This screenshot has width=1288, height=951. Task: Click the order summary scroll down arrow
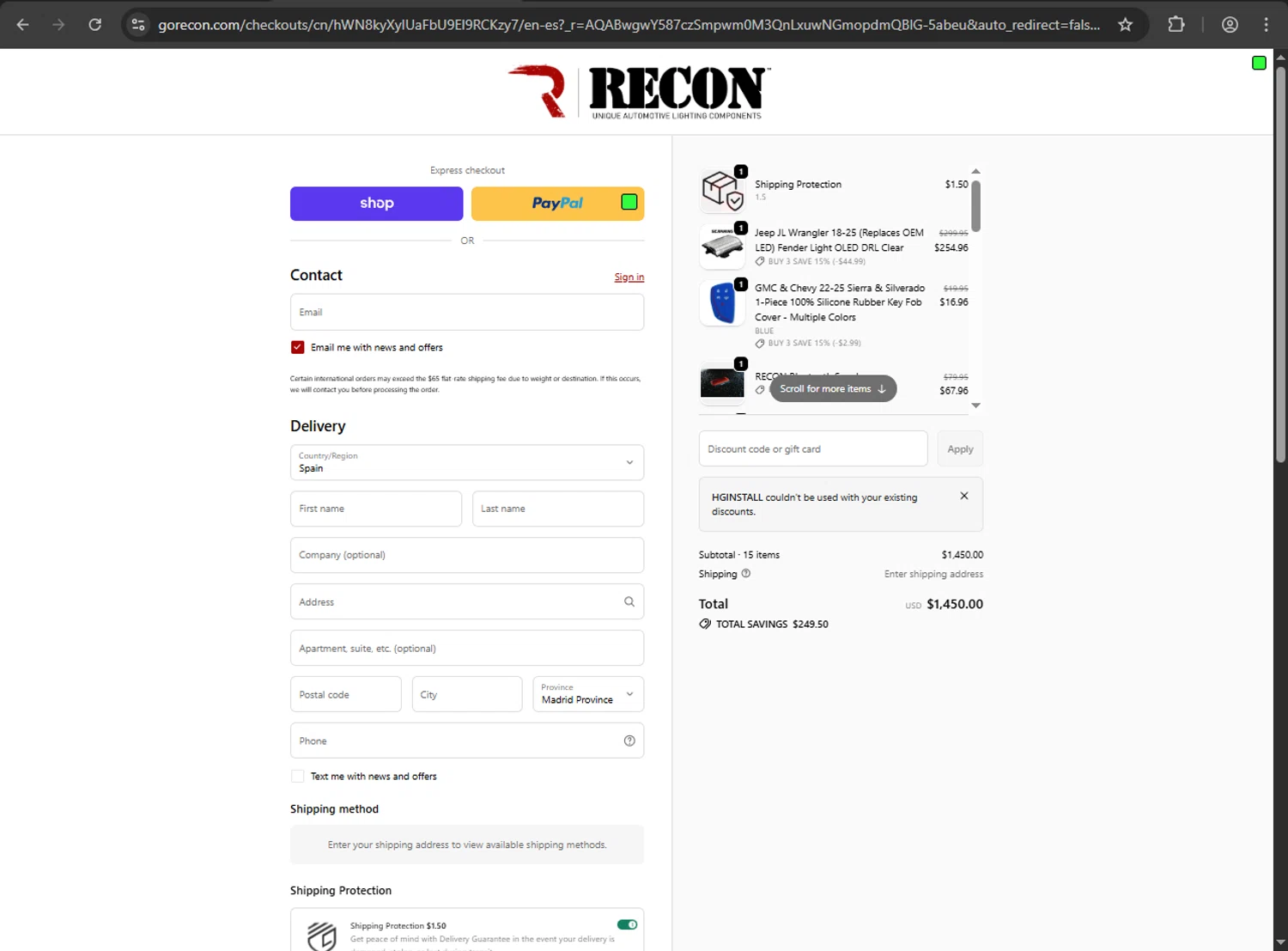click(x=975, y=405)
